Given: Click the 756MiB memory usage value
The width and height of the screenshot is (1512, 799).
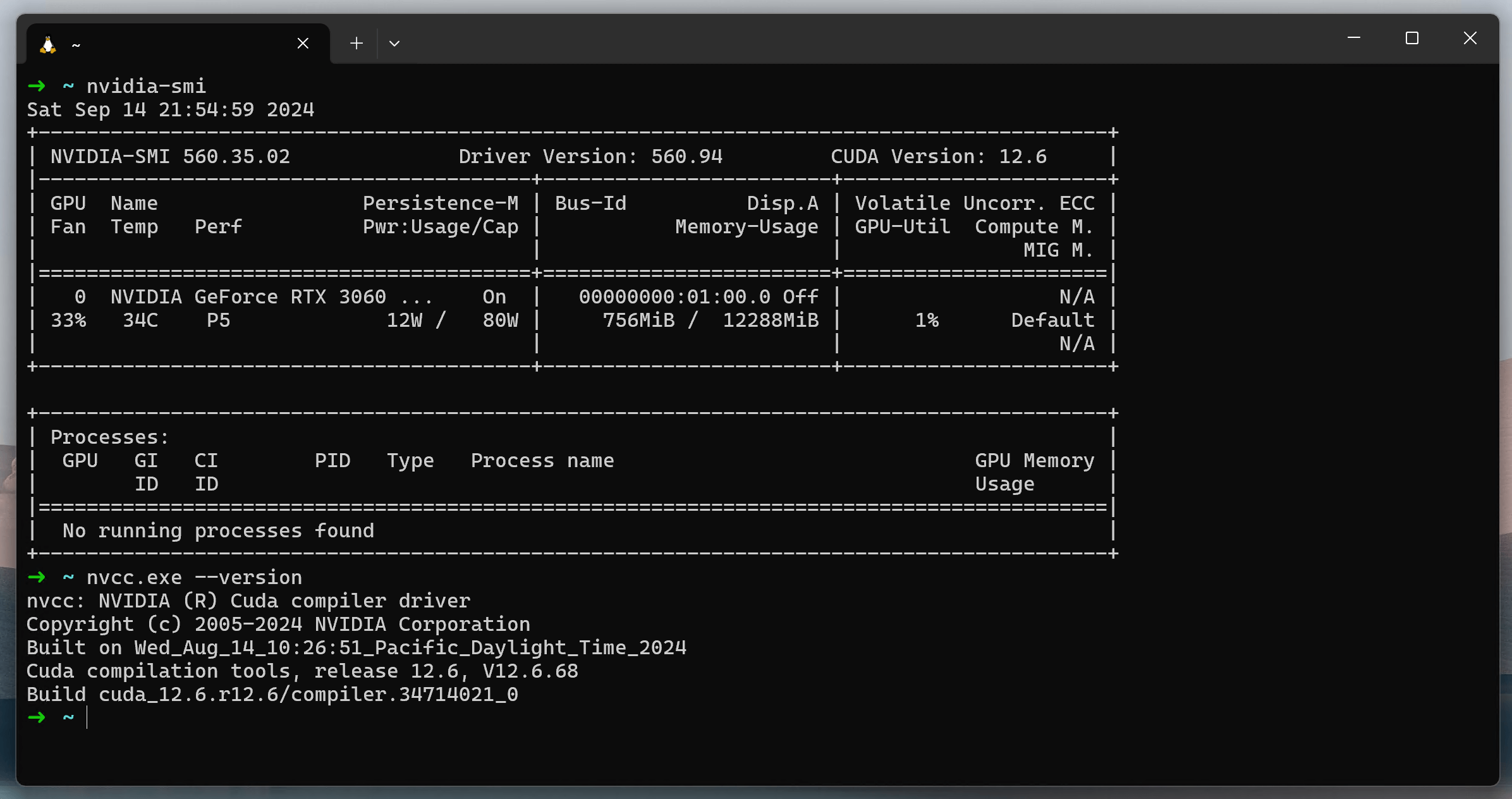Looking at the screenshot, I should click(638, 320).
